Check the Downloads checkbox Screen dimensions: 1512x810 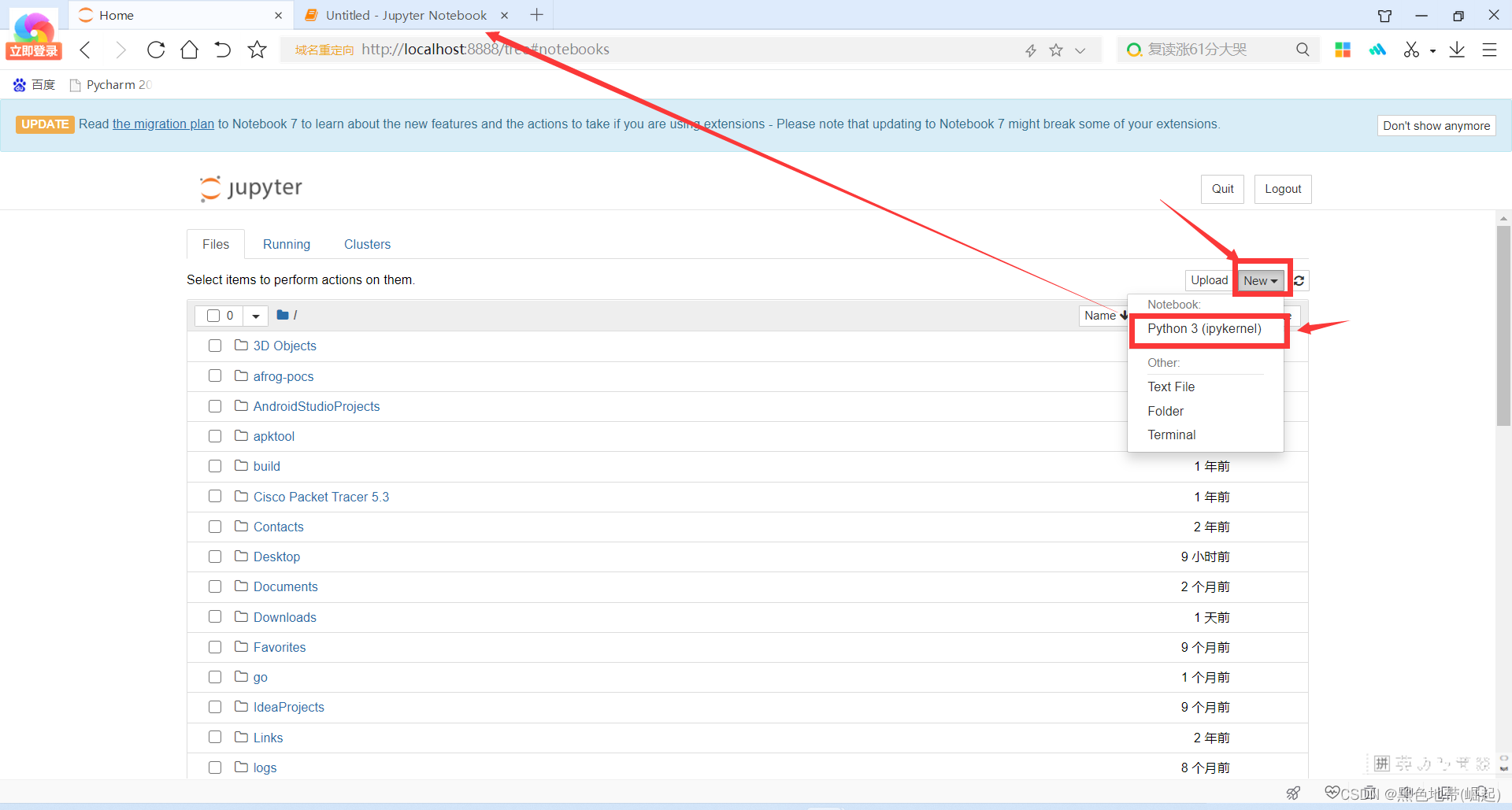[x=215, y=617]
